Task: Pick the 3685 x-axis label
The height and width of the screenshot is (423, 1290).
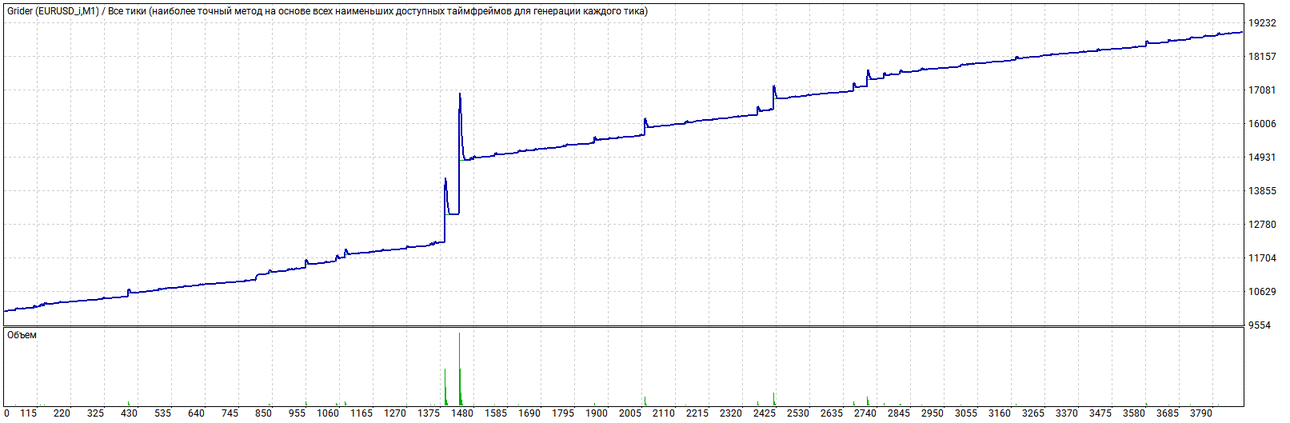Action: pyautogui.click(x=1167, y=412)
